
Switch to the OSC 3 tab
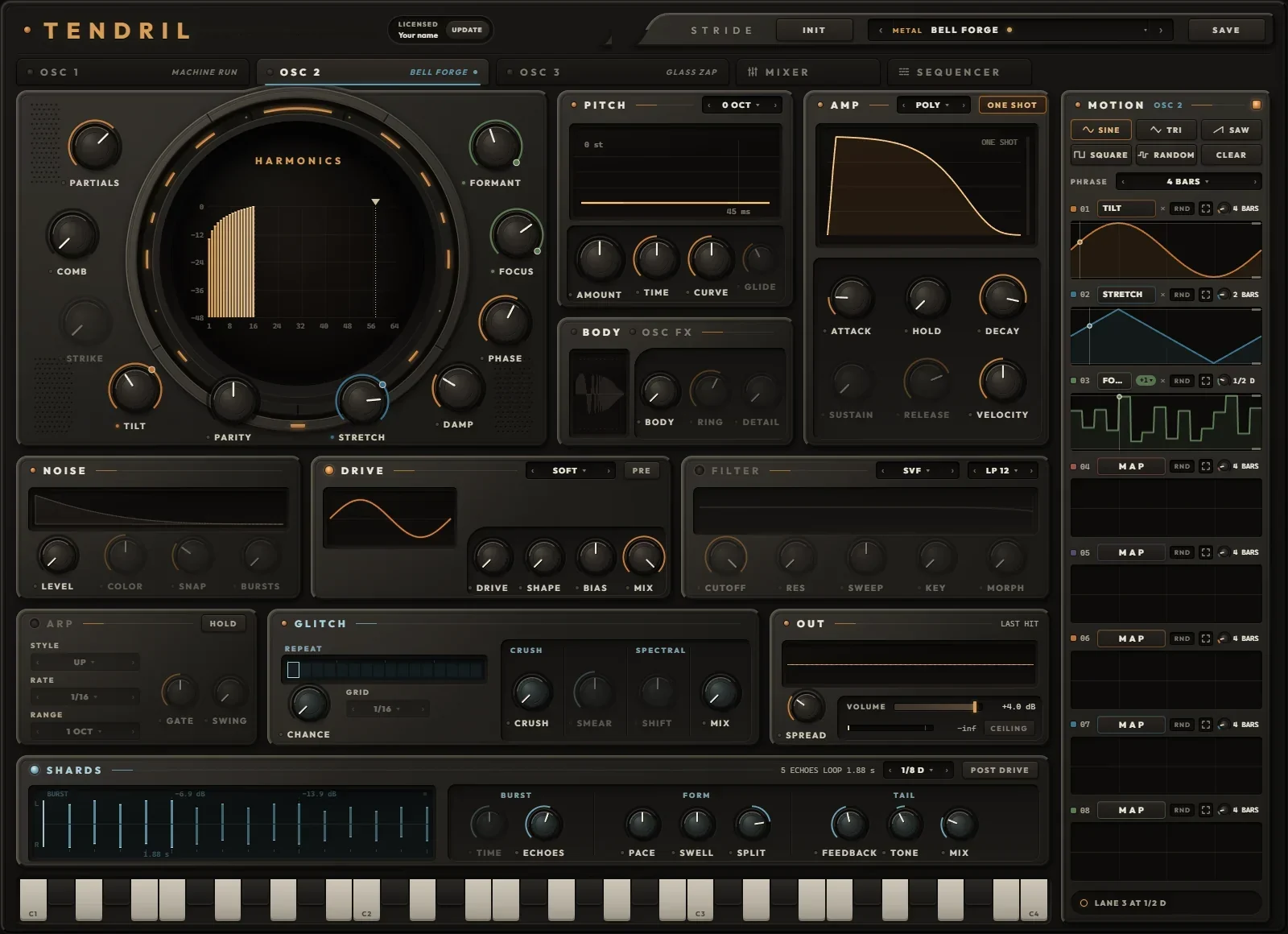click(x=613, y=72)
